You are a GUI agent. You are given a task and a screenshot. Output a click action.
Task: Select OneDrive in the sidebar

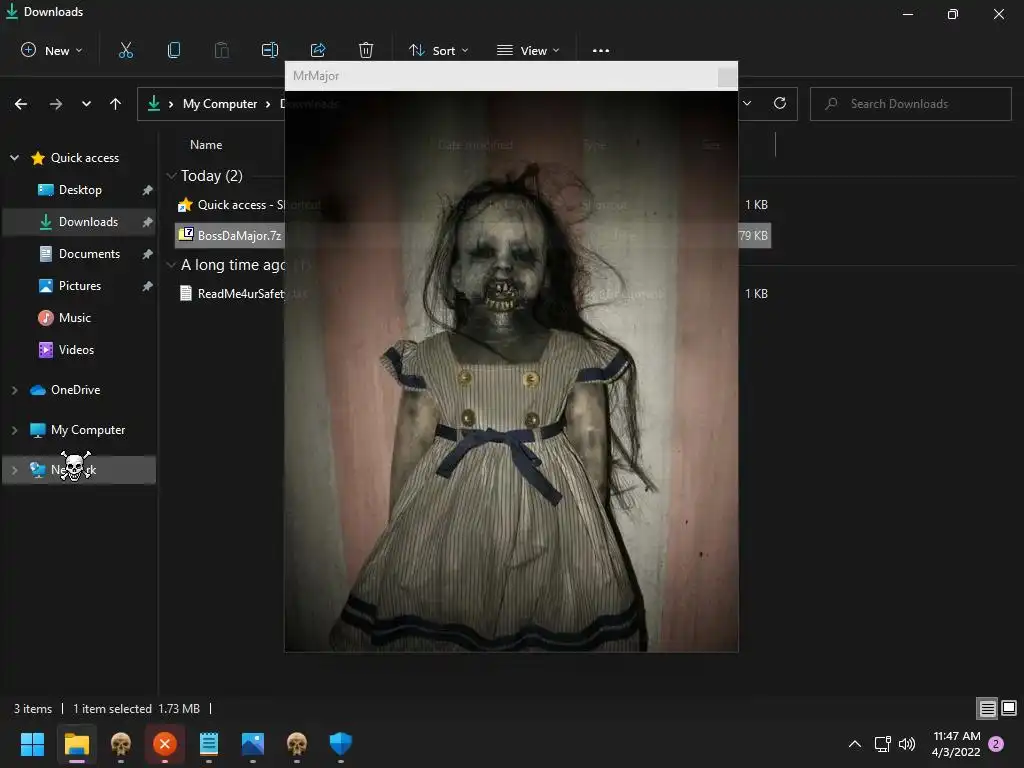(75, 390)
